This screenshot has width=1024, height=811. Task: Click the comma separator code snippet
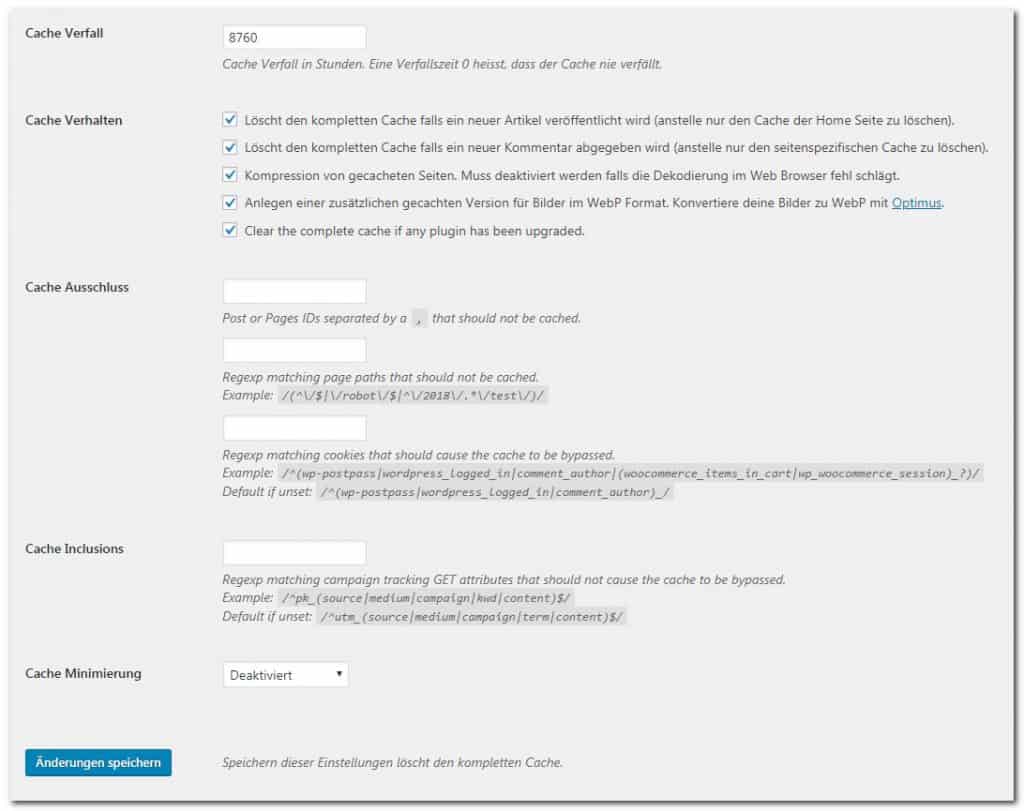point(419,319)
